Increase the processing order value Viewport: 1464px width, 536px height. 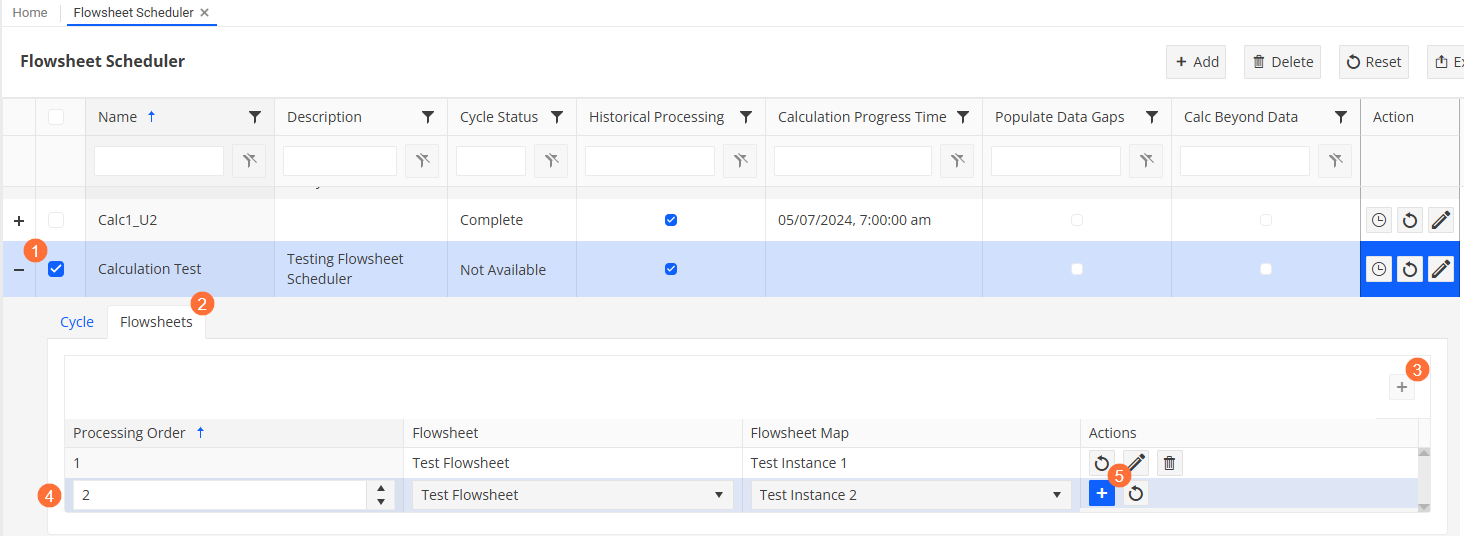tap(381, 488)
